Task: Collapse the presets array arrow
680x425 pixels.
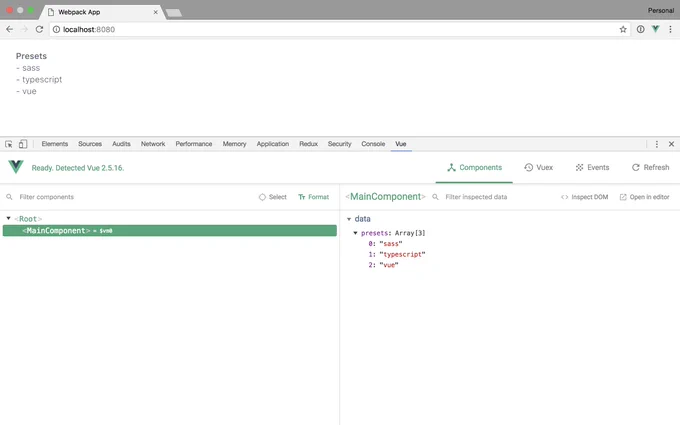Action: pos(356,233)
